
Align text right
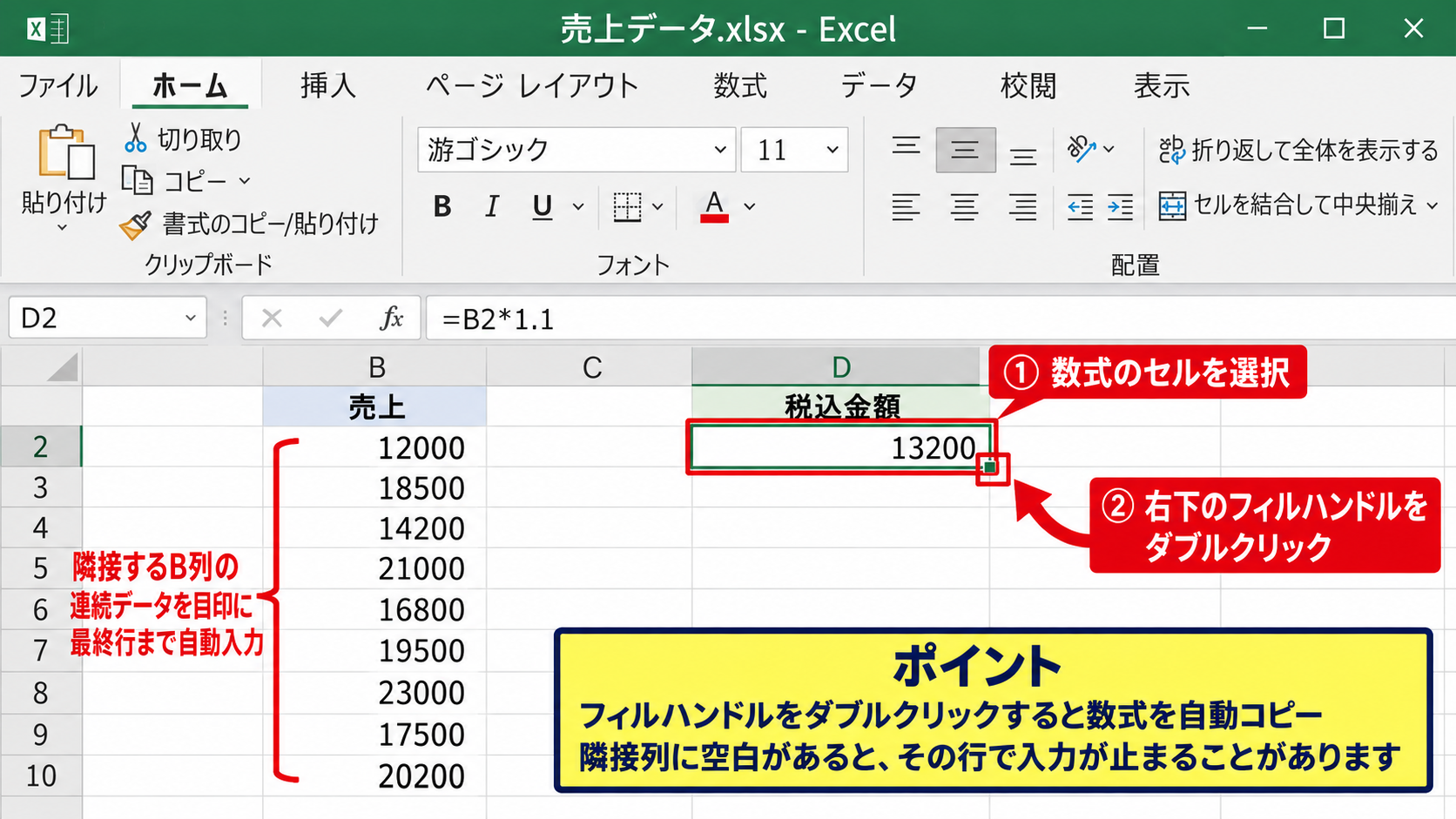(x=1023, y=206)
